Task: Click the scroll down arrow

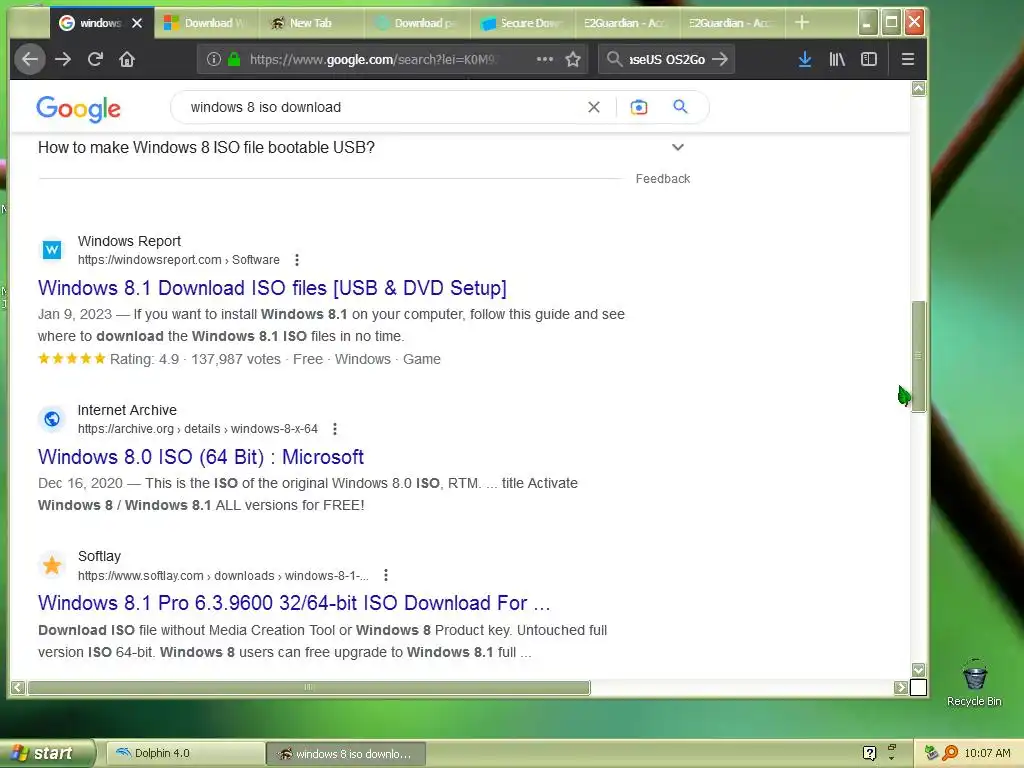Action: click(x=918, y=670)
